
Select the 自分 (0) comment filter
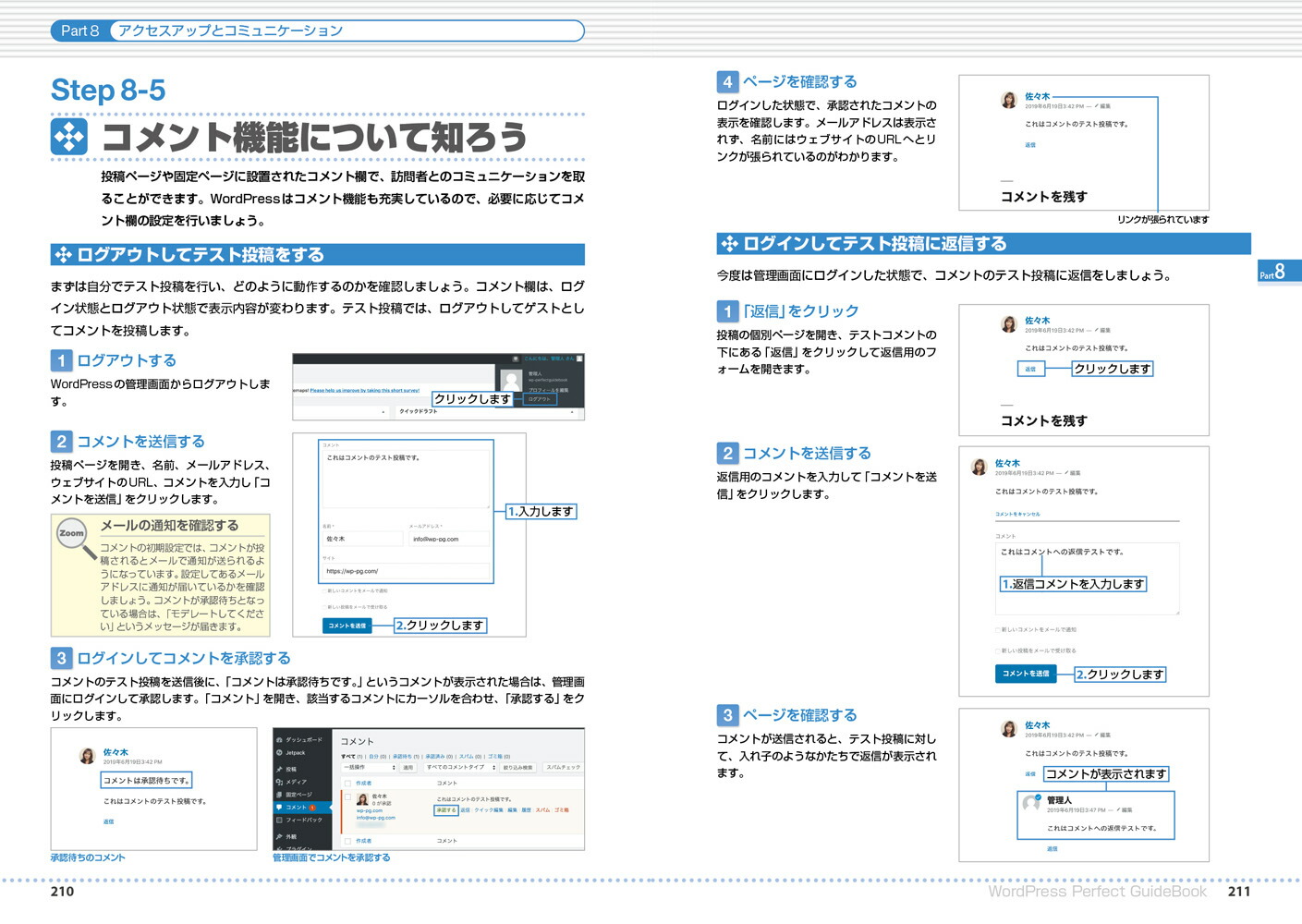pos(378,757)
